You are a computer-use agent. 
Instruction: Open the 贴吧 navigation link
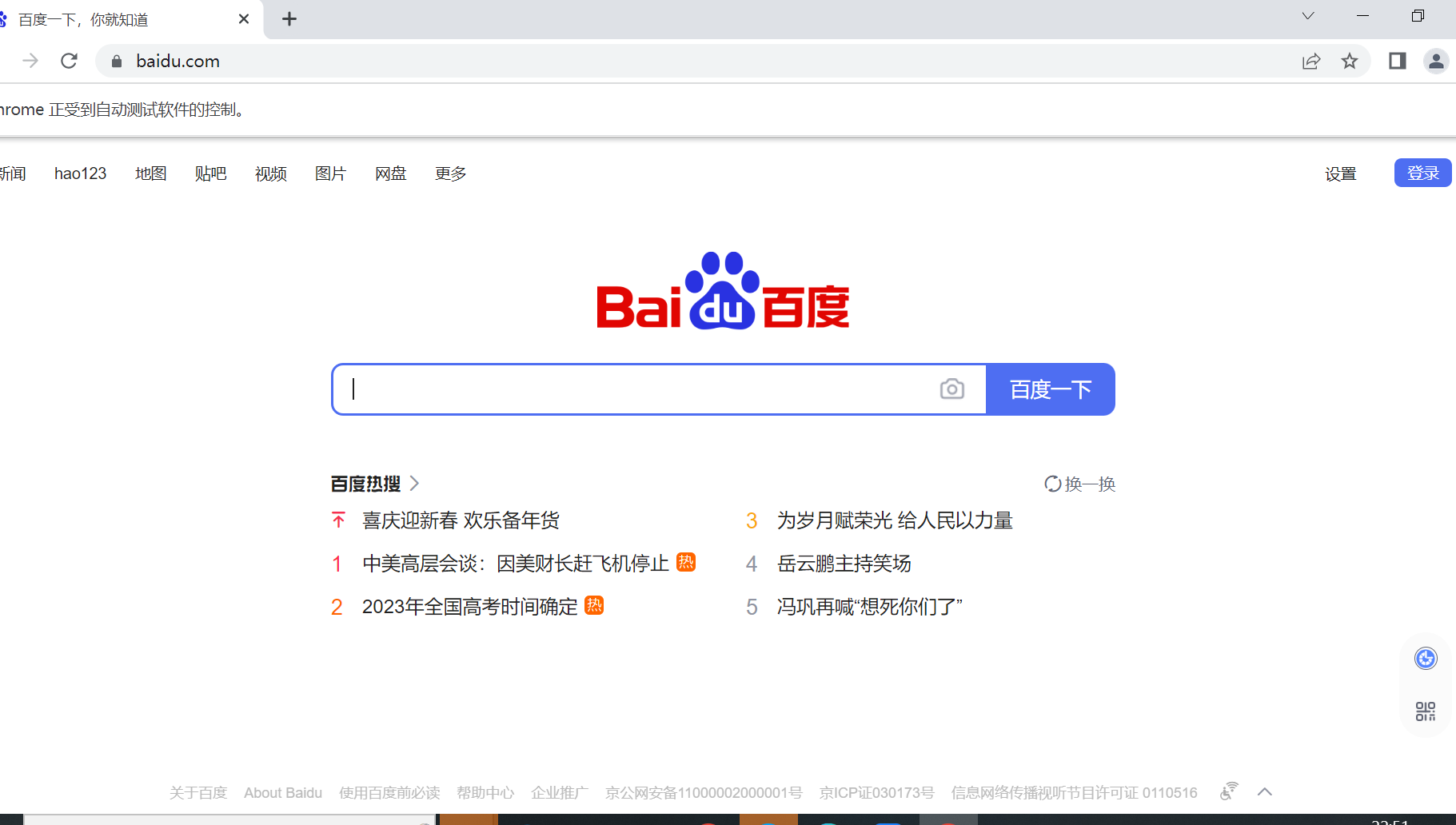[210, 173]
